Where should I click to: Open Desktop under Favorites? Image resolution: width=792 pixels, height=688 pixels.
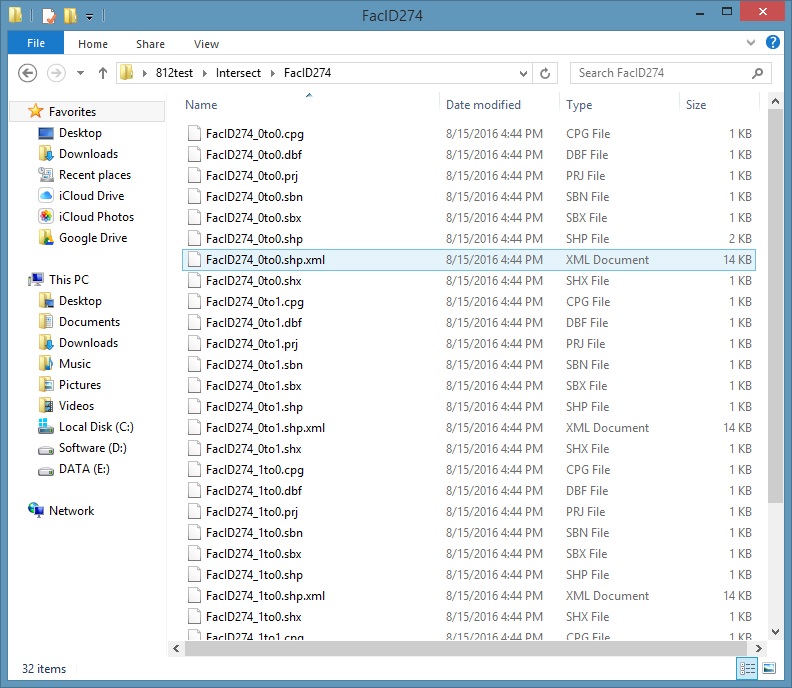[80, 133]
